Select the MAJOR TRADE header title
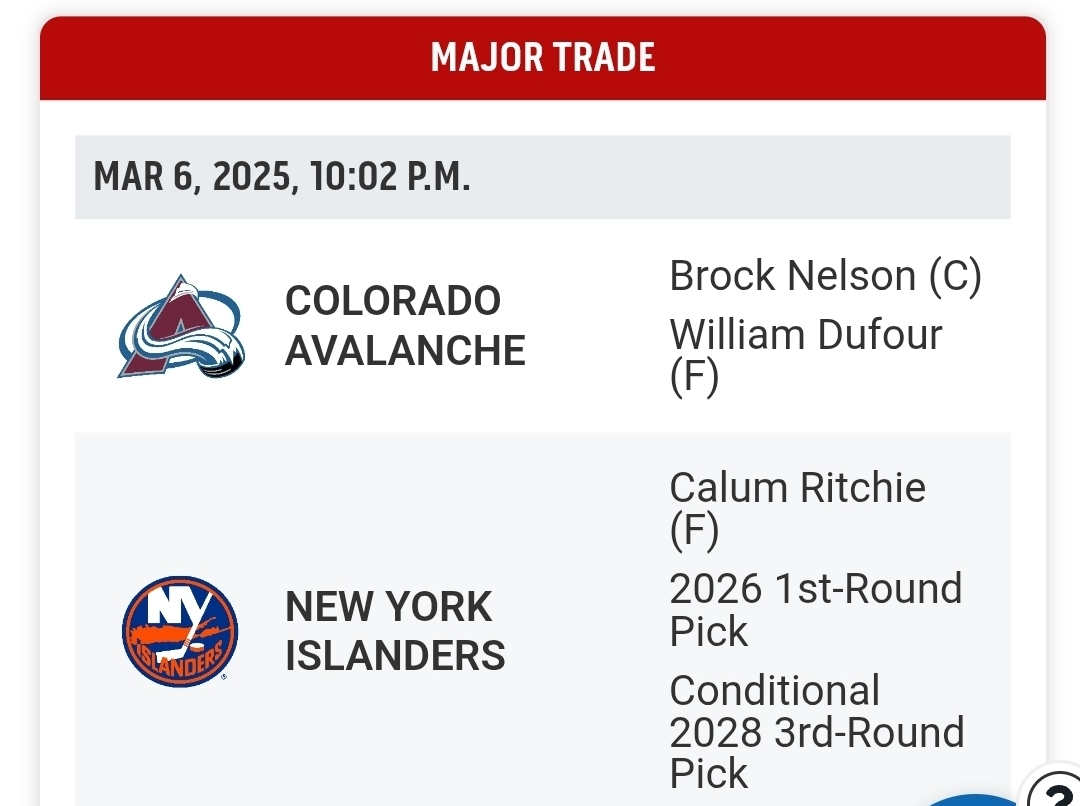This screenshot has height=806, width=1080. tap(543, 57)
